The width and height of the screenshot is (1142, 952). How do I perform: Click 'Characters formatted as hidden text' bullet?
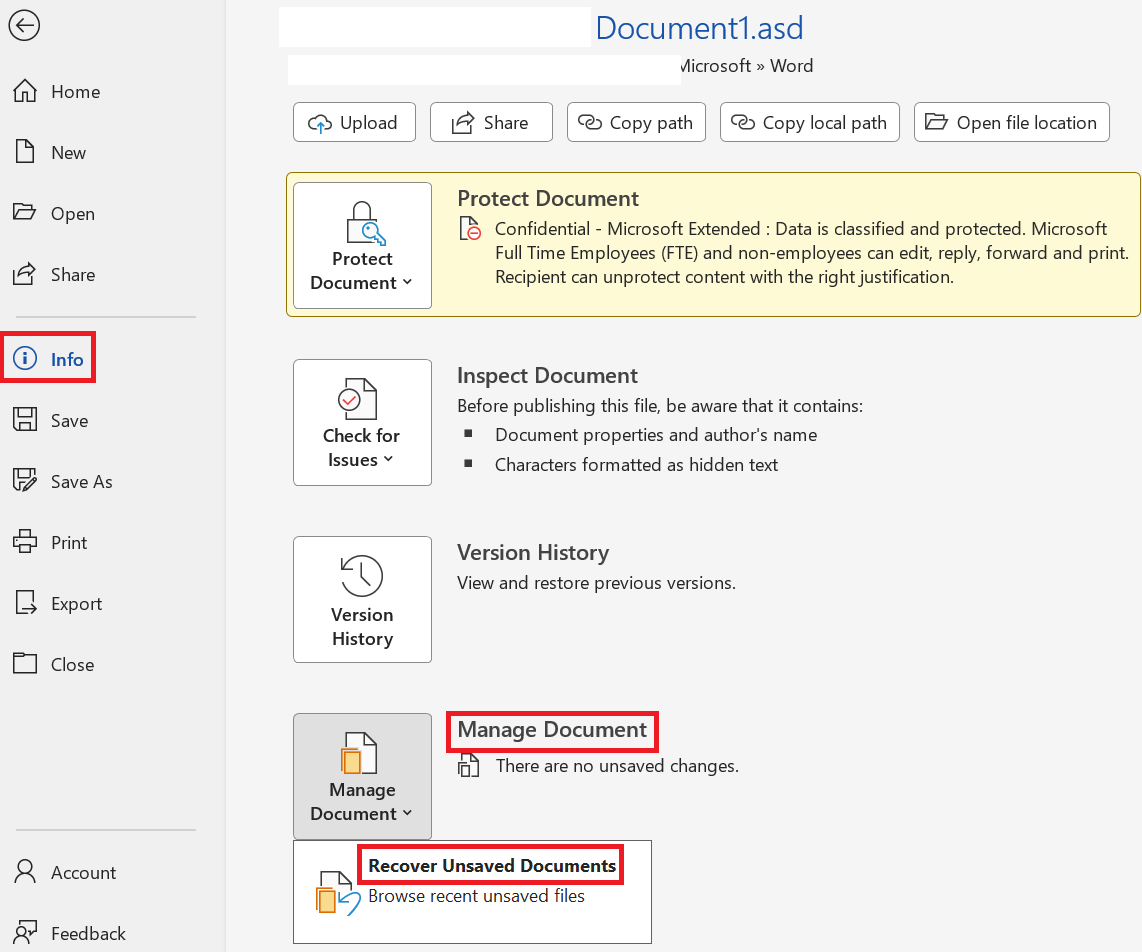coord(637,465)
